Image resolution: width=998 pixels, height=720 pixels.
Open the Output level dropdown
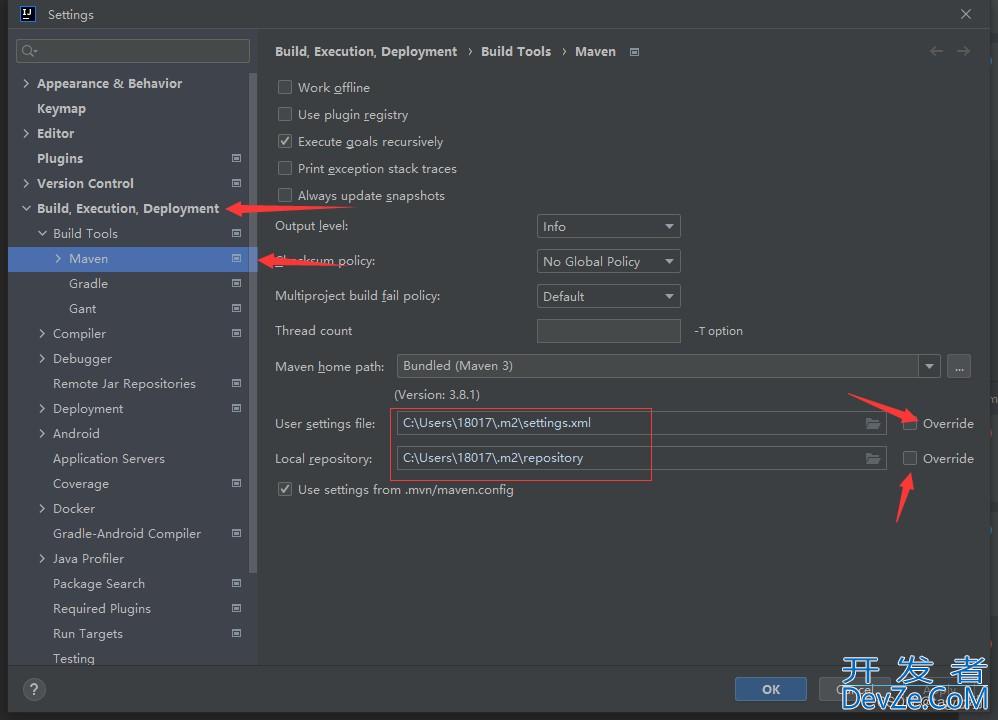pyautogui.click(x=608, y=226)
